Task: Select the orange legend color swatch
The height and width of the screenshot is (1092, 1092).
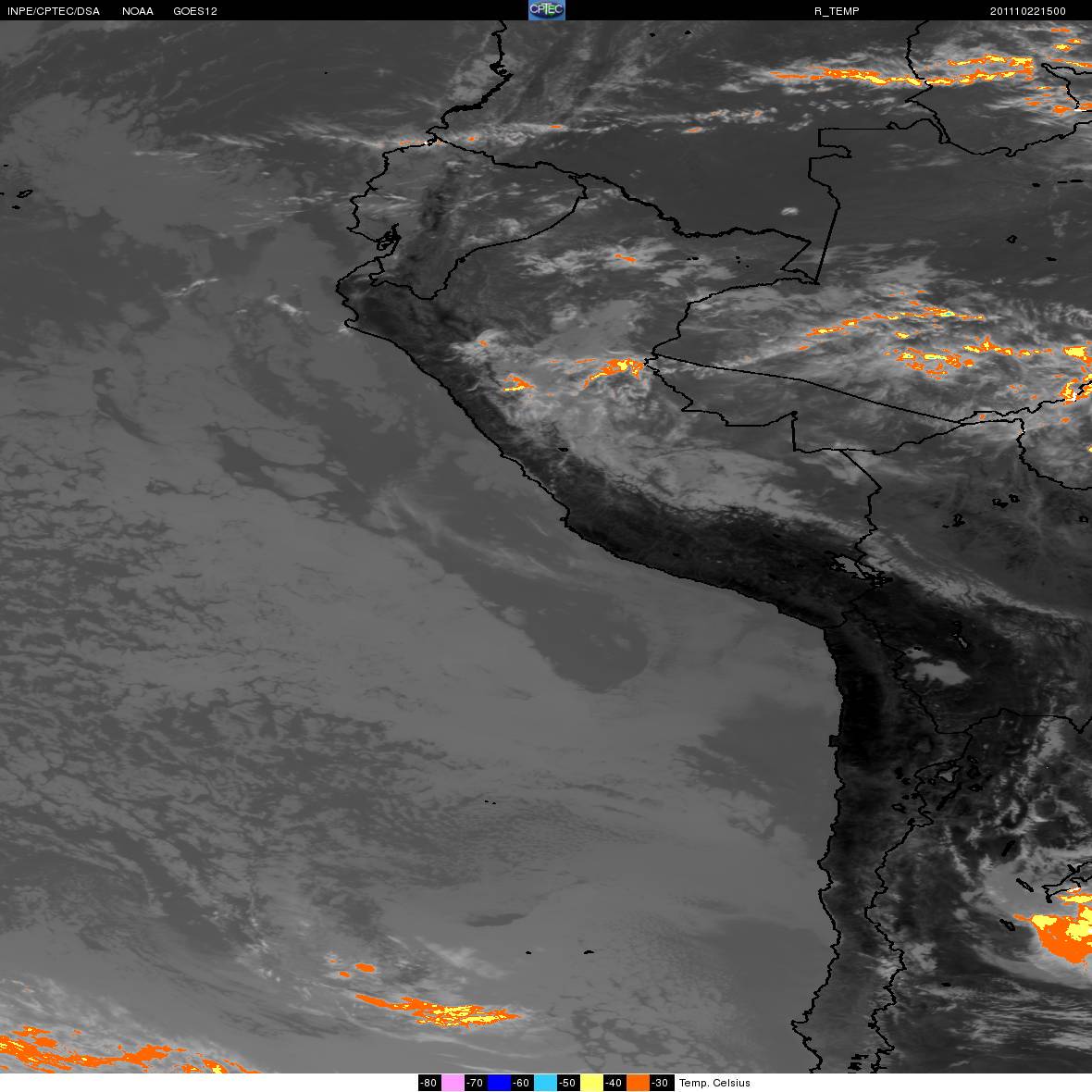Action: click(638, 1083)
